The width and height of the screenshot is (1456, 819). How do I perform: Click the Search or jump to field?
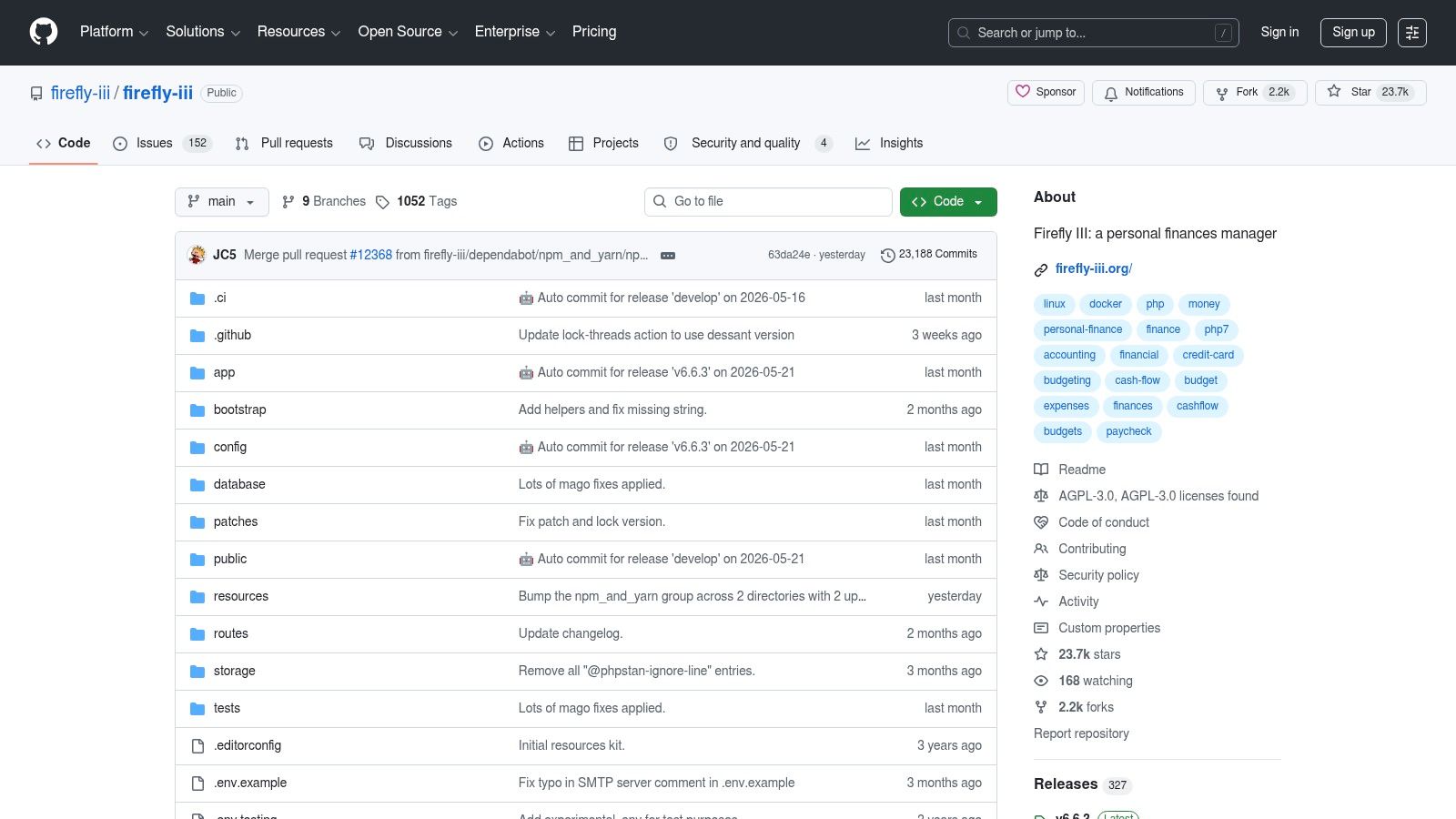(1094, 33)
